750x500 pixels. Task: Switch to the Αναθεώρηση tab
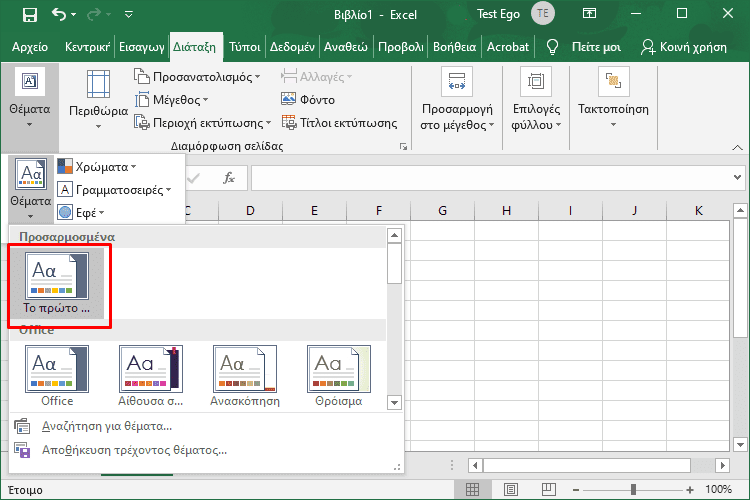[x=346, y=47]
